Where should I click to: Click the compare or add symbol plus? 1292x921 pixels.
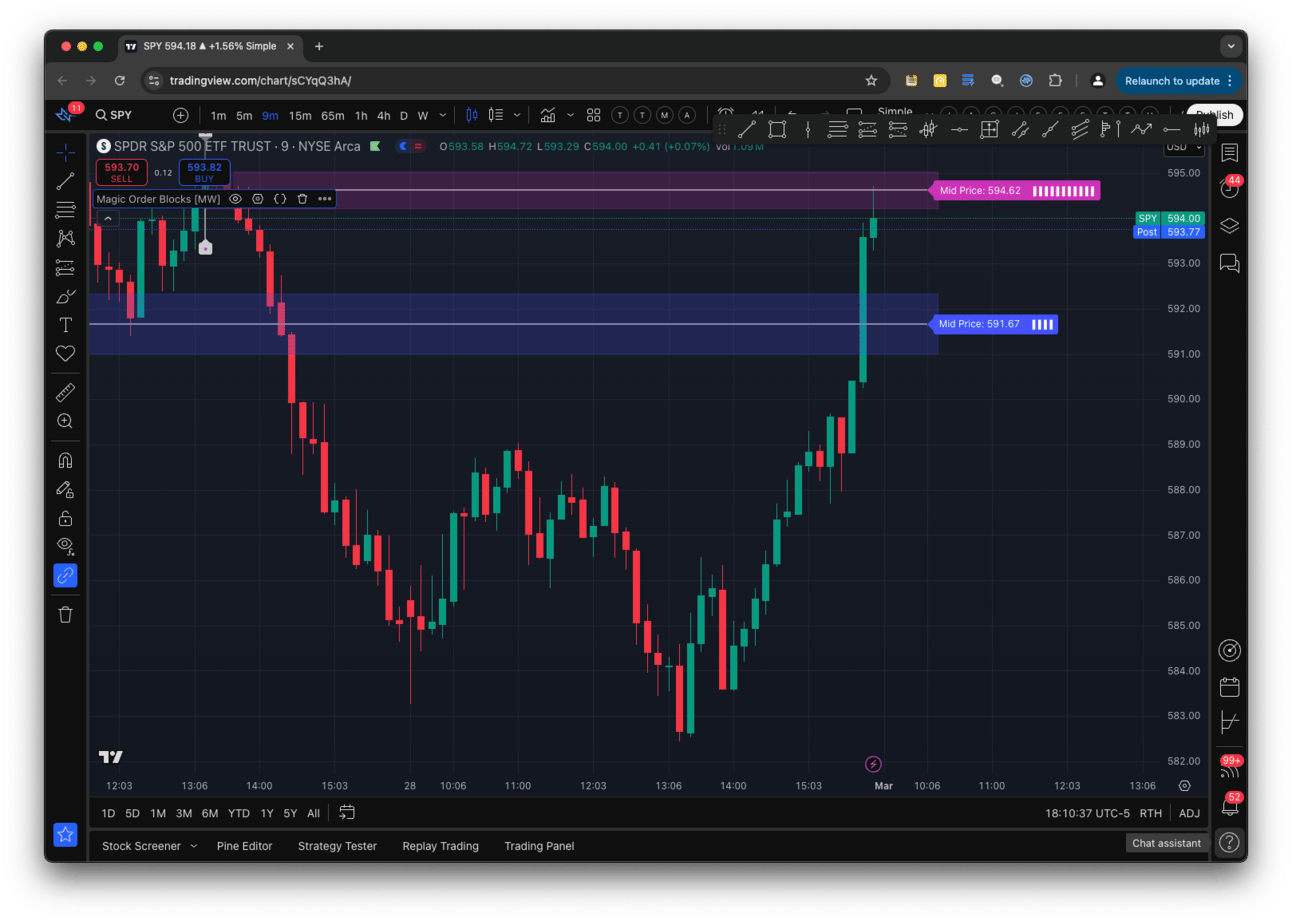[x=180, y=115]
